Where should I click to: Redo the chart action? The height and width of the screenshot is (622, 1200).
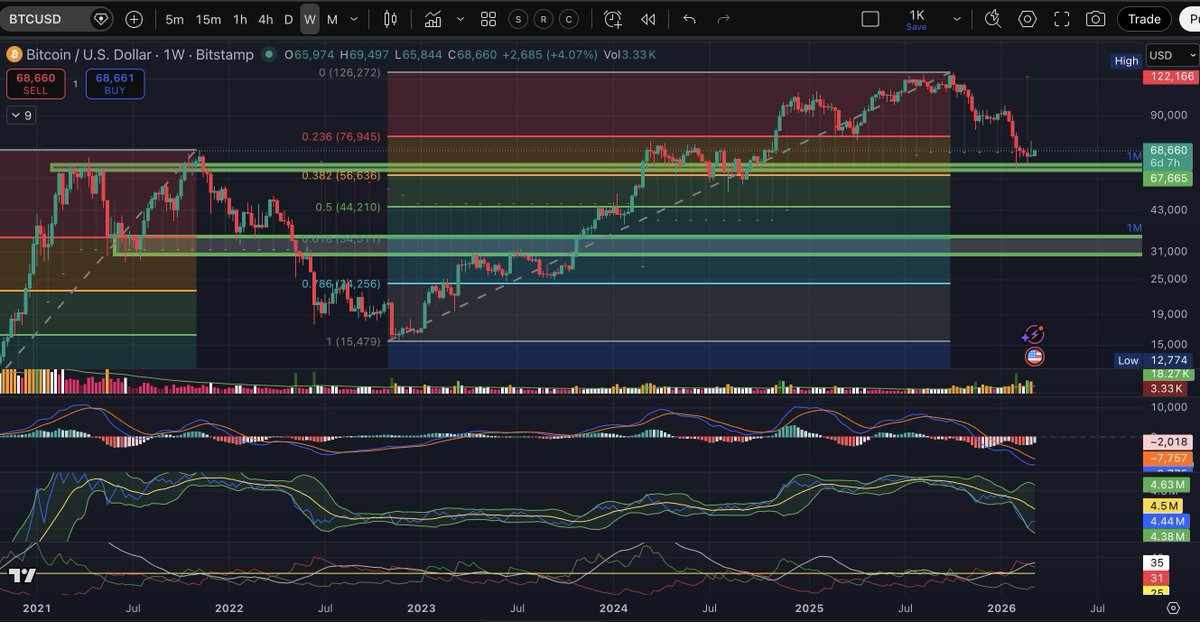point(723,19)
